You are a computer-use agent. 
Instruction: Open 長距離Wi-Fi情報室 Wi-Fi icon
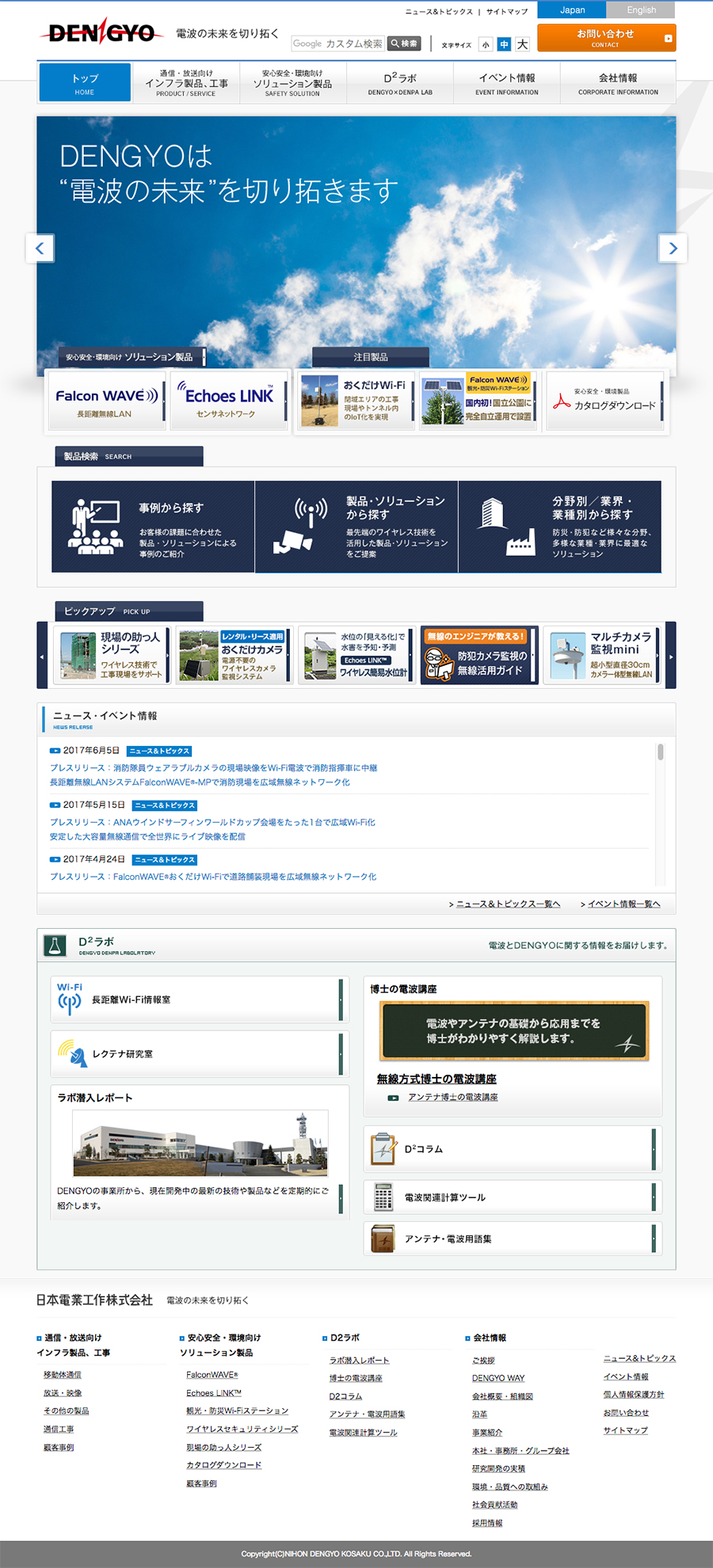70,1000
